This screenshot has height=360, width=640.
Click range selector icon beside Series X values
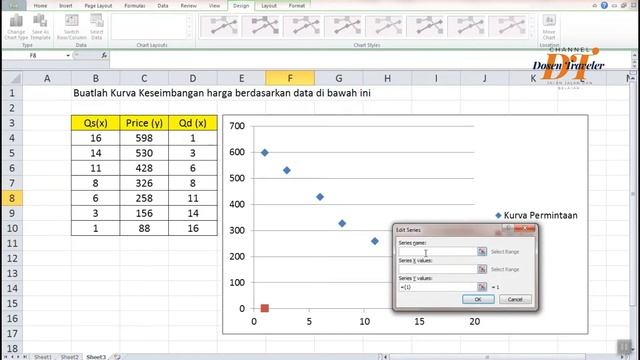482,269
